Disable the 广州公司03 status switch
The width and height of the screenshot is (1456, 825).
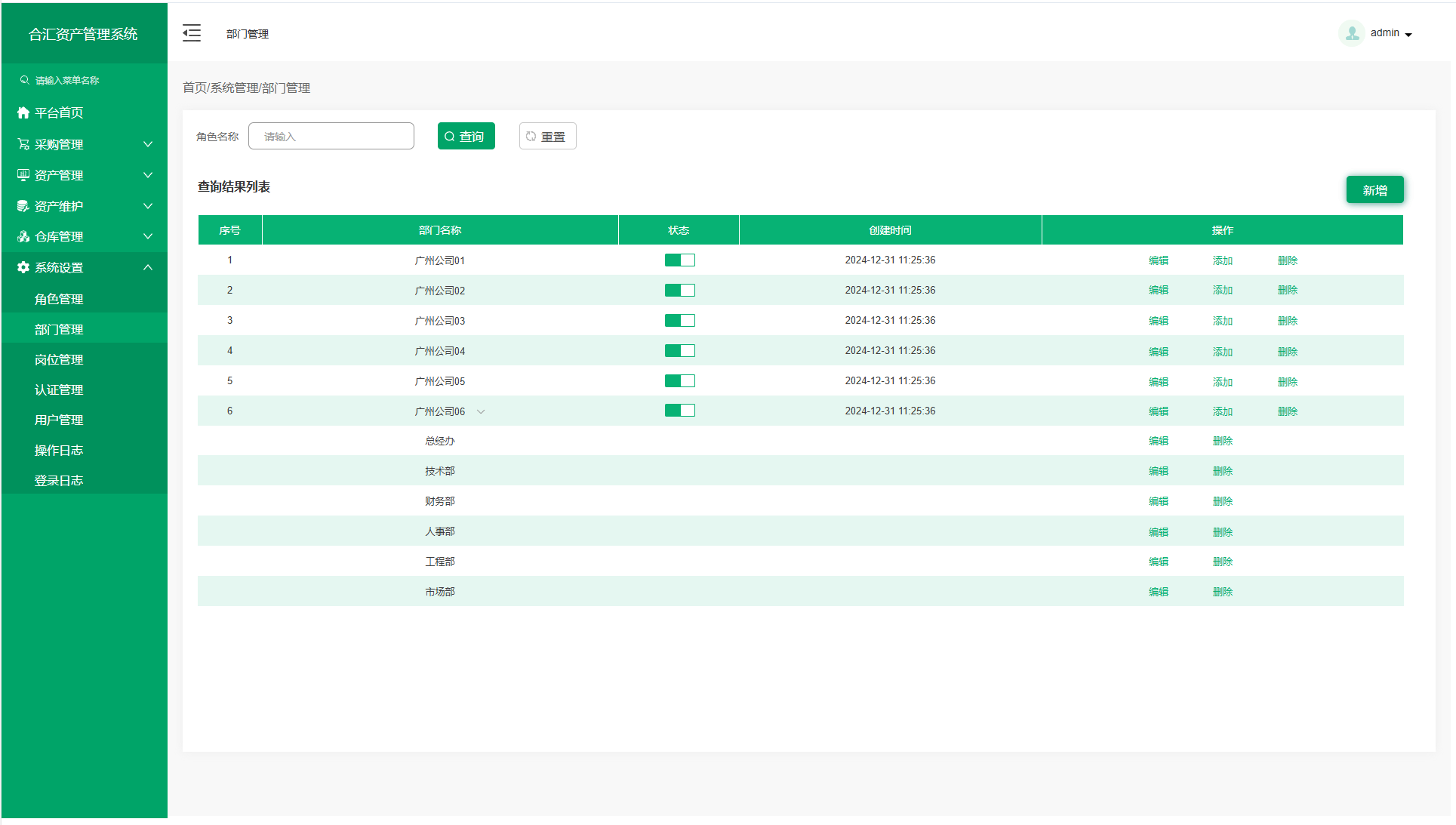coord(679,321)
